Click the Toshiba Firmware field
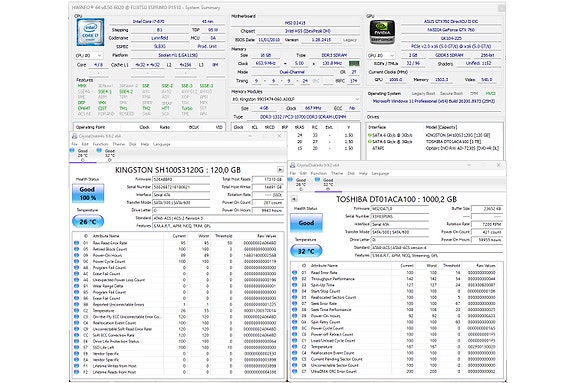Image resolution: width=575 pixels, height=383 pixels. pos(400,209)
